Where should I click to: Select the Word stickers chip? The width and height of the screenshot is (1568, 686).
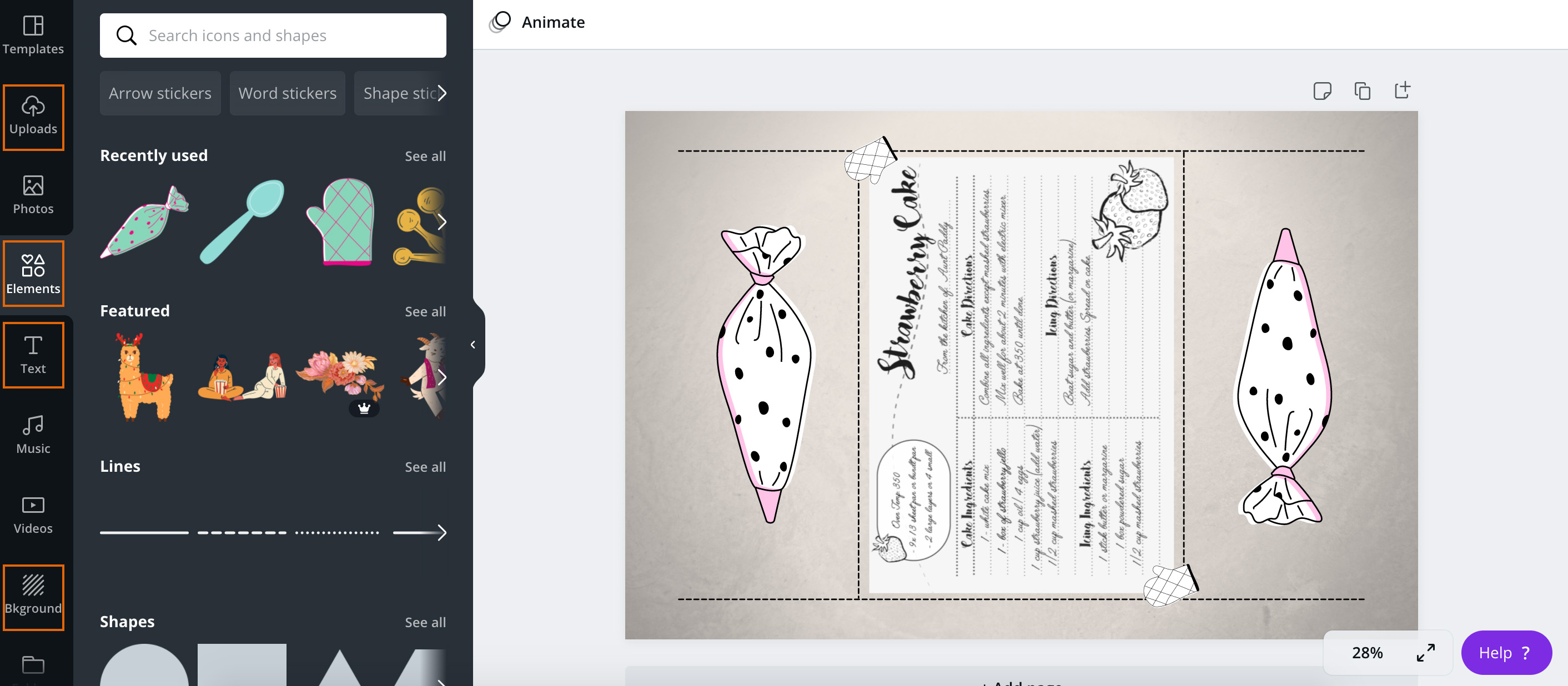tap(287, 93)
